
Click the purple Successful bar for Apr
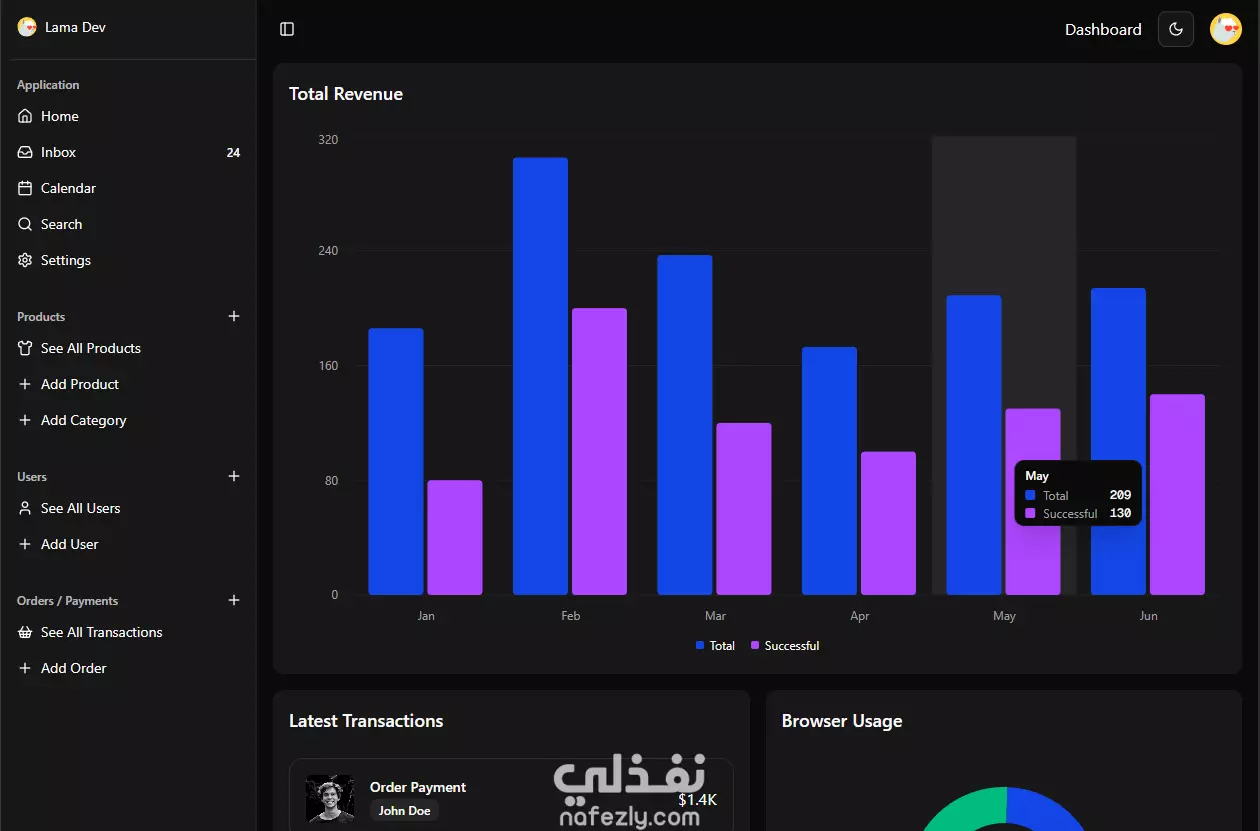(888, 523)
